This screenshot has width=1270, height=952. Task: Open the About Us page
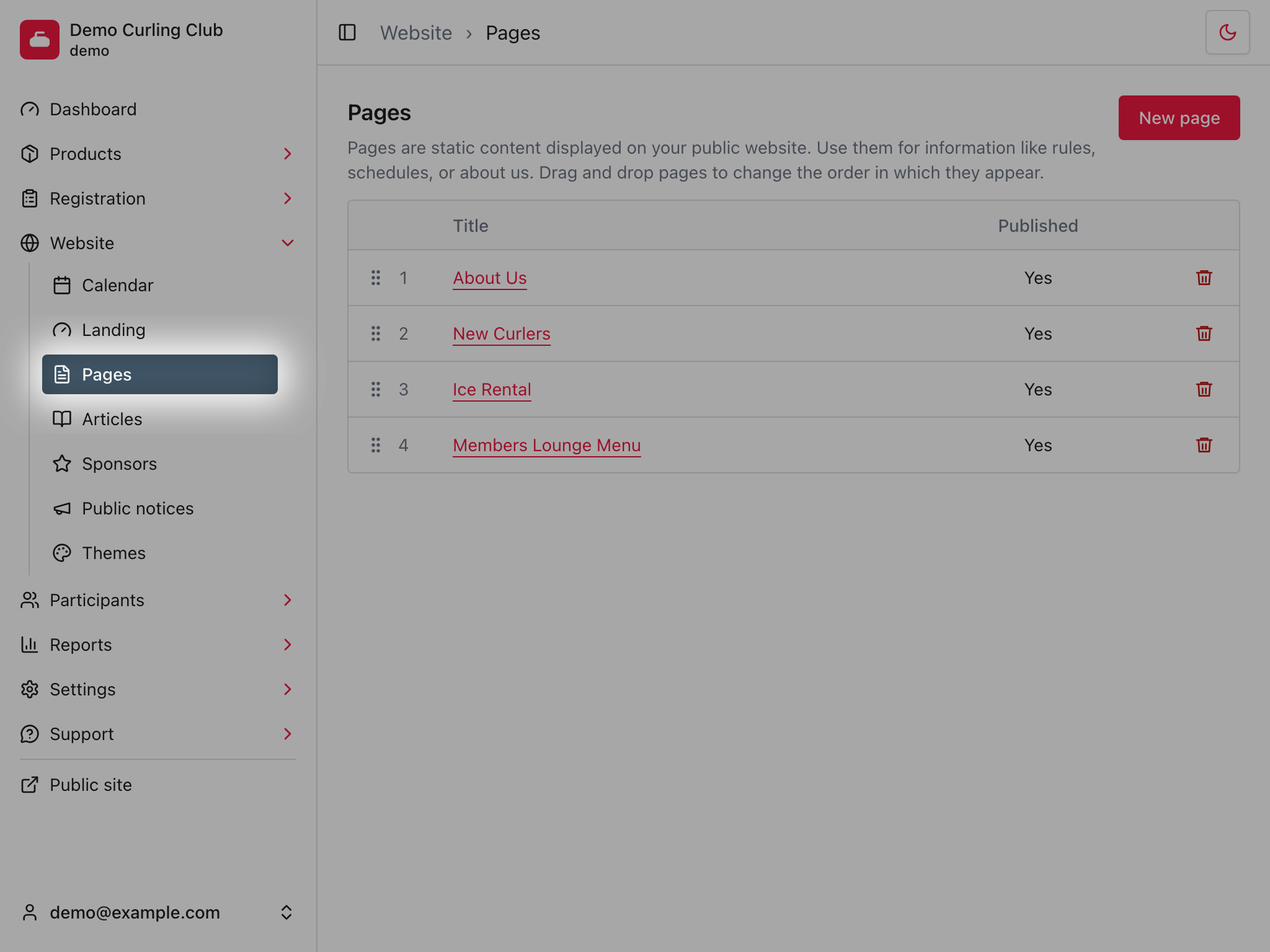(x=489, y=278)
